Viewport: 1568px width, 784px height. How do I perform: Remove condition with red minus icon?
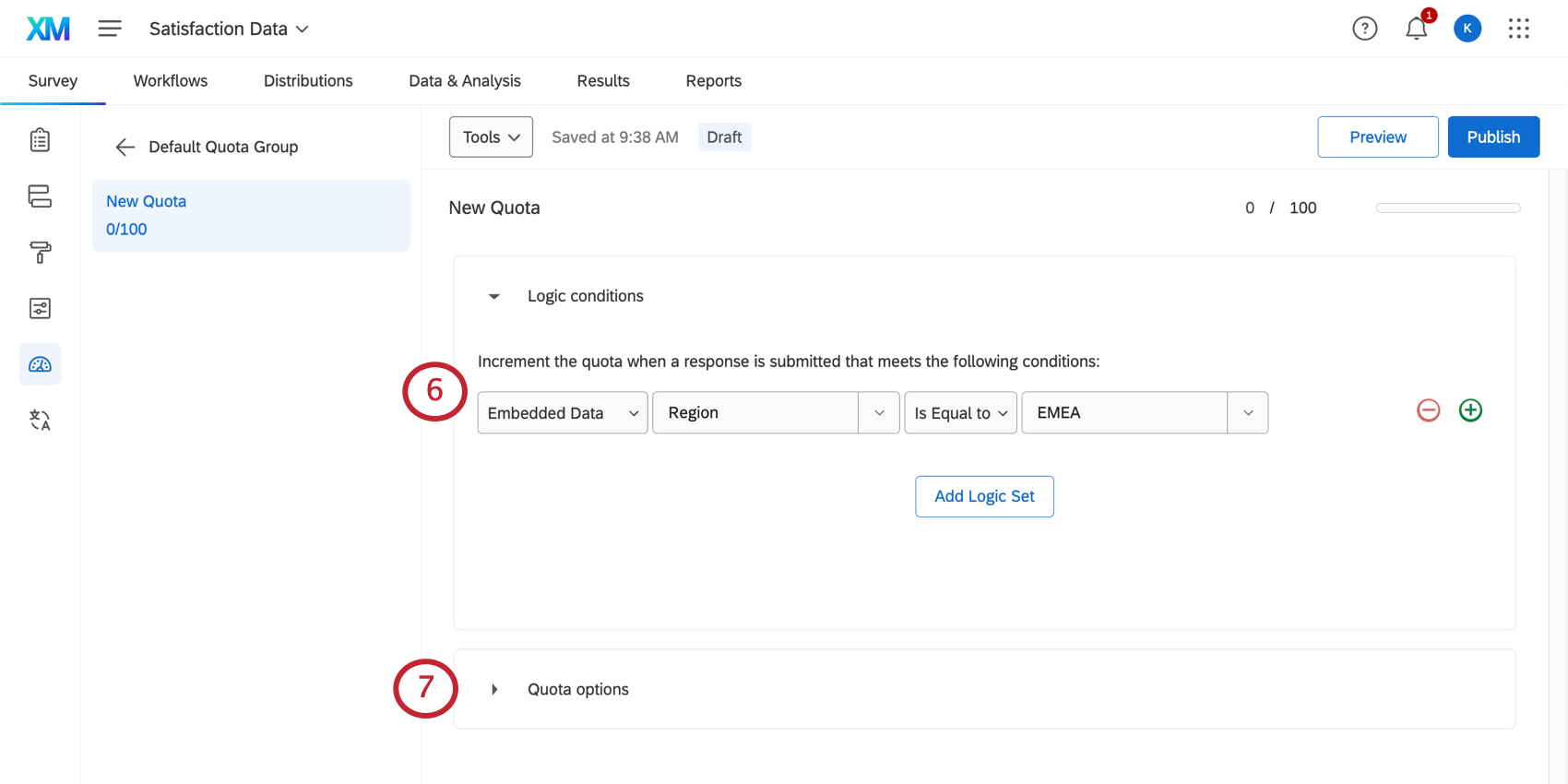click(x=1428, y=410)
